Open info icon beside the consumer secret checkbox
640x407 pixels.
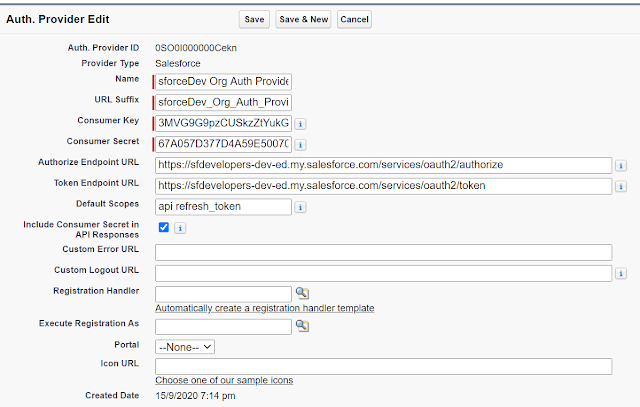point(180,228)
